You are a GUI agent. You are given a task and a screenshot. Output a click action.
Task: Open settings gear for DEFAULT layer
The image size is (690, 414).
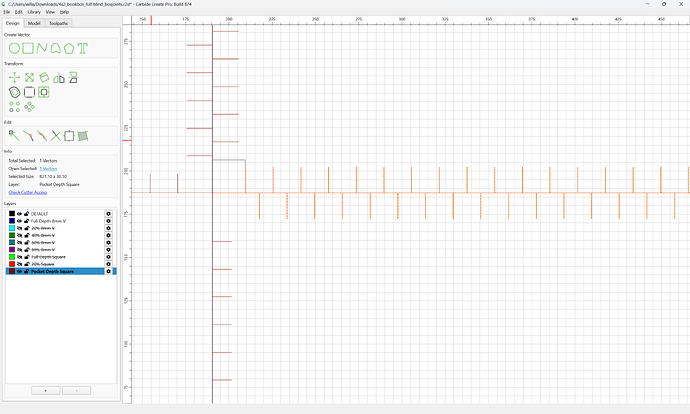(108, 214)
